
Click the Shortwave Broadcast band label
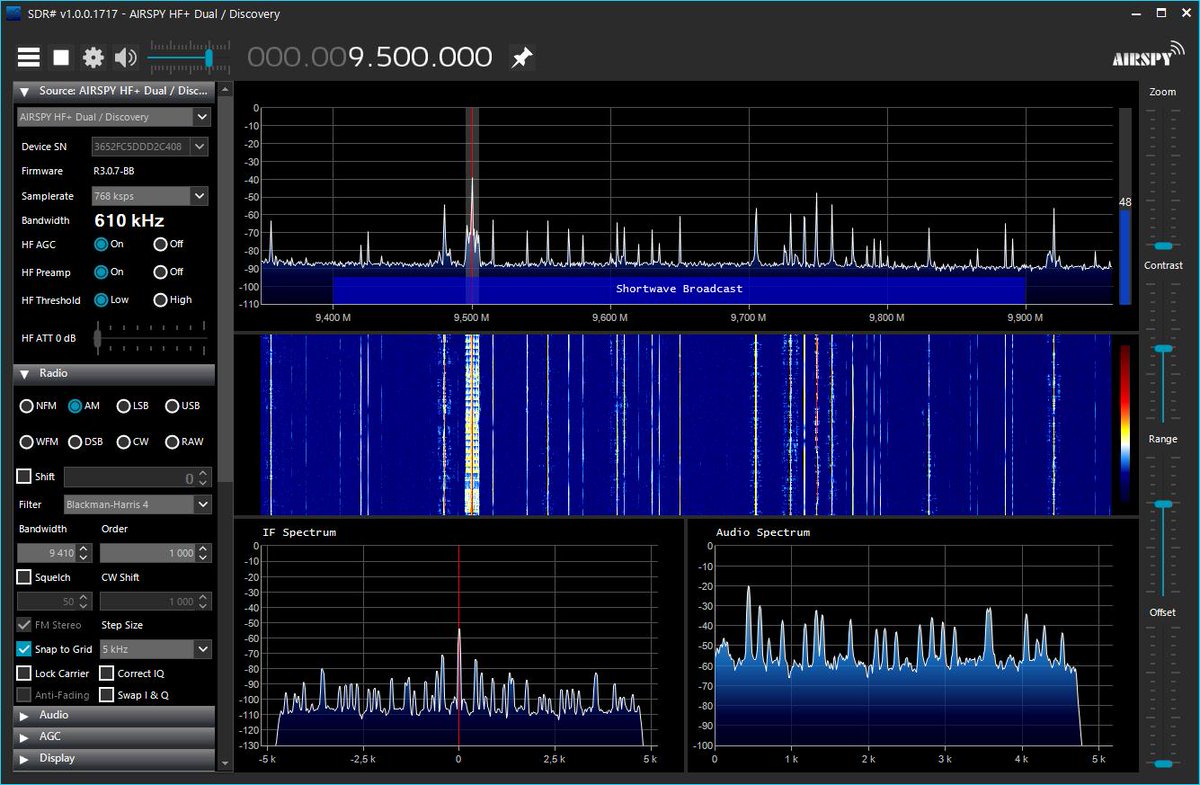(x=679, y=288)
